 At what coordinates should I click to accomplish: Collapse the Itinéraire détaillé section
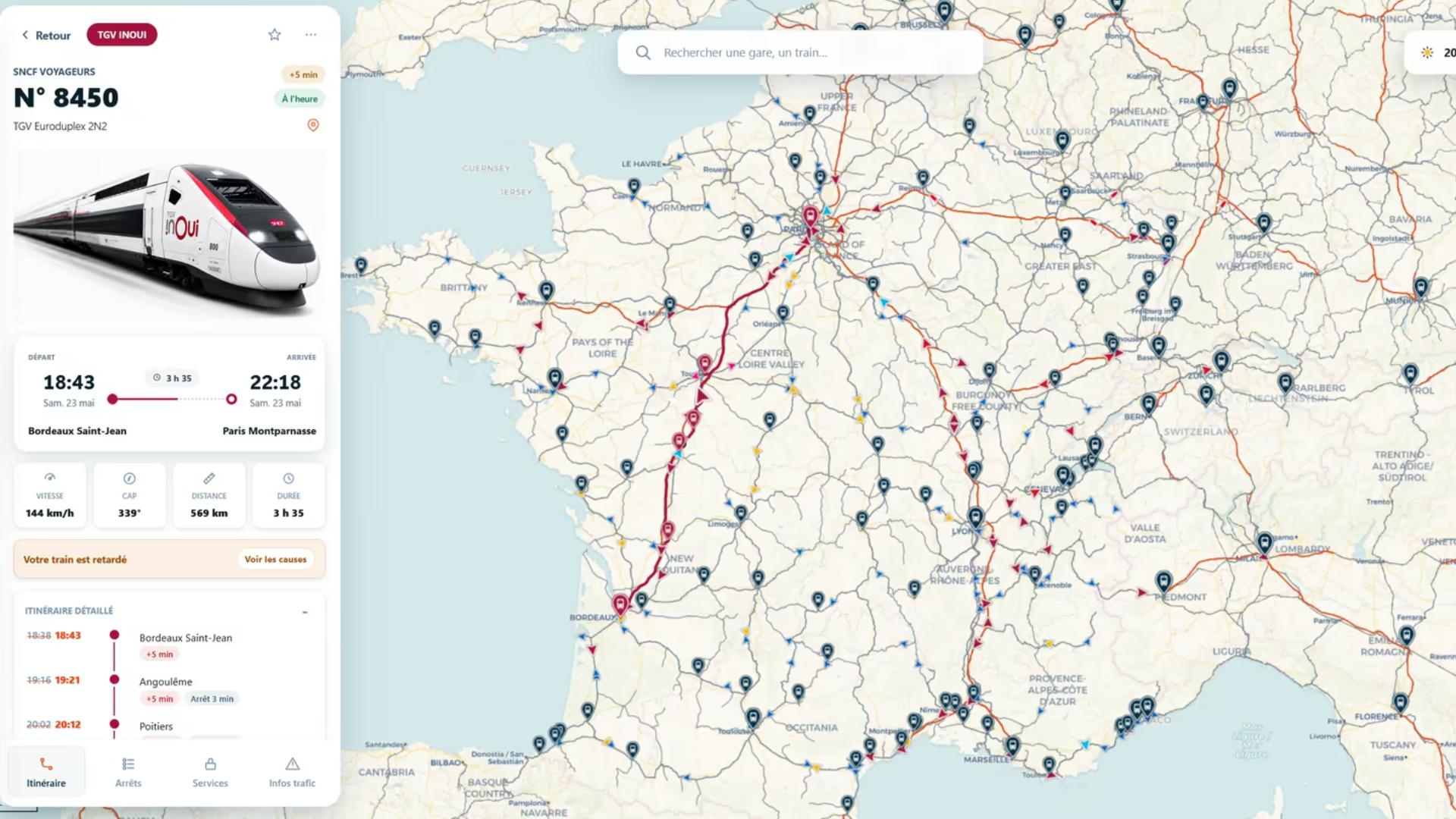(305, 612)
